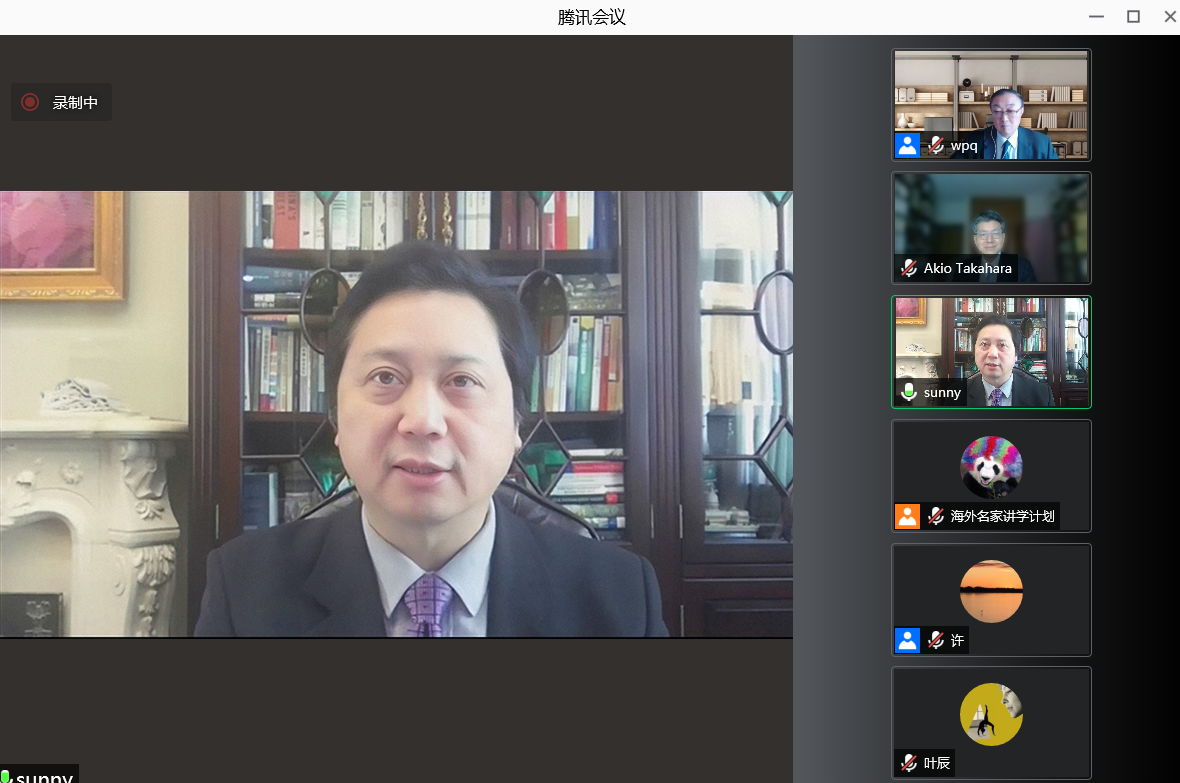Viewport: 1180px width, 783px height.
Task: Click the red recording indicator icon
Action: point(30,102)
